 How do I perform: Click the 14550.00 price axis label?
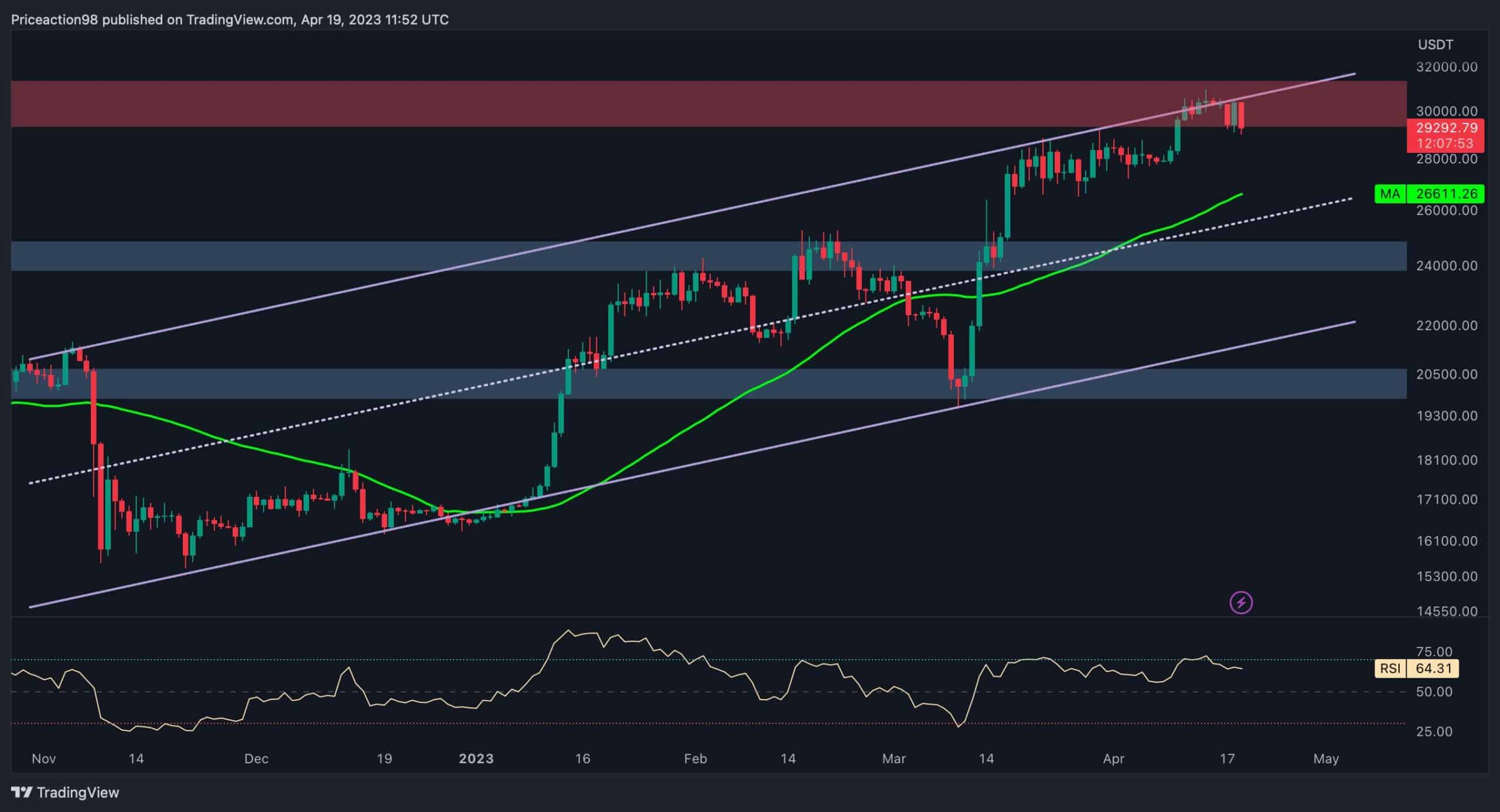coord(1447,612)
